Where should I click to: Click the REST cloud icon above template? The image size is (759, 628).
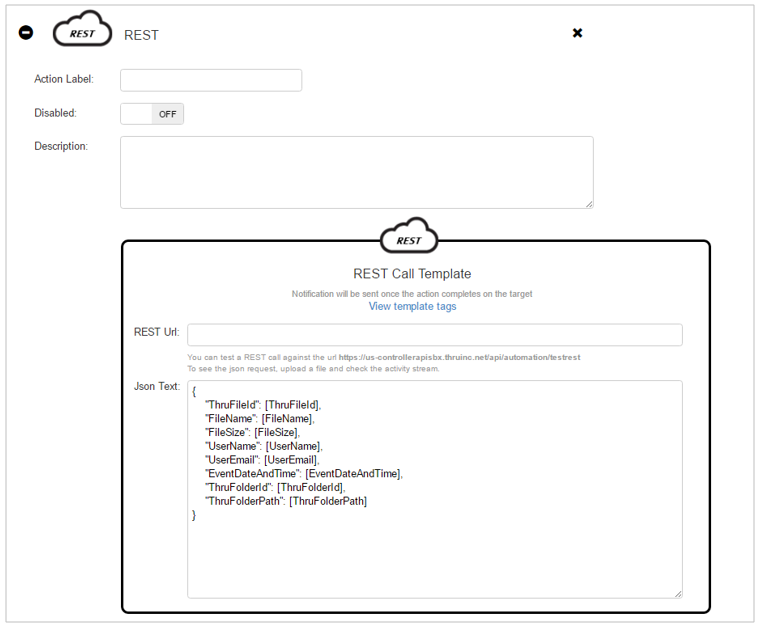tap(409, 235)
